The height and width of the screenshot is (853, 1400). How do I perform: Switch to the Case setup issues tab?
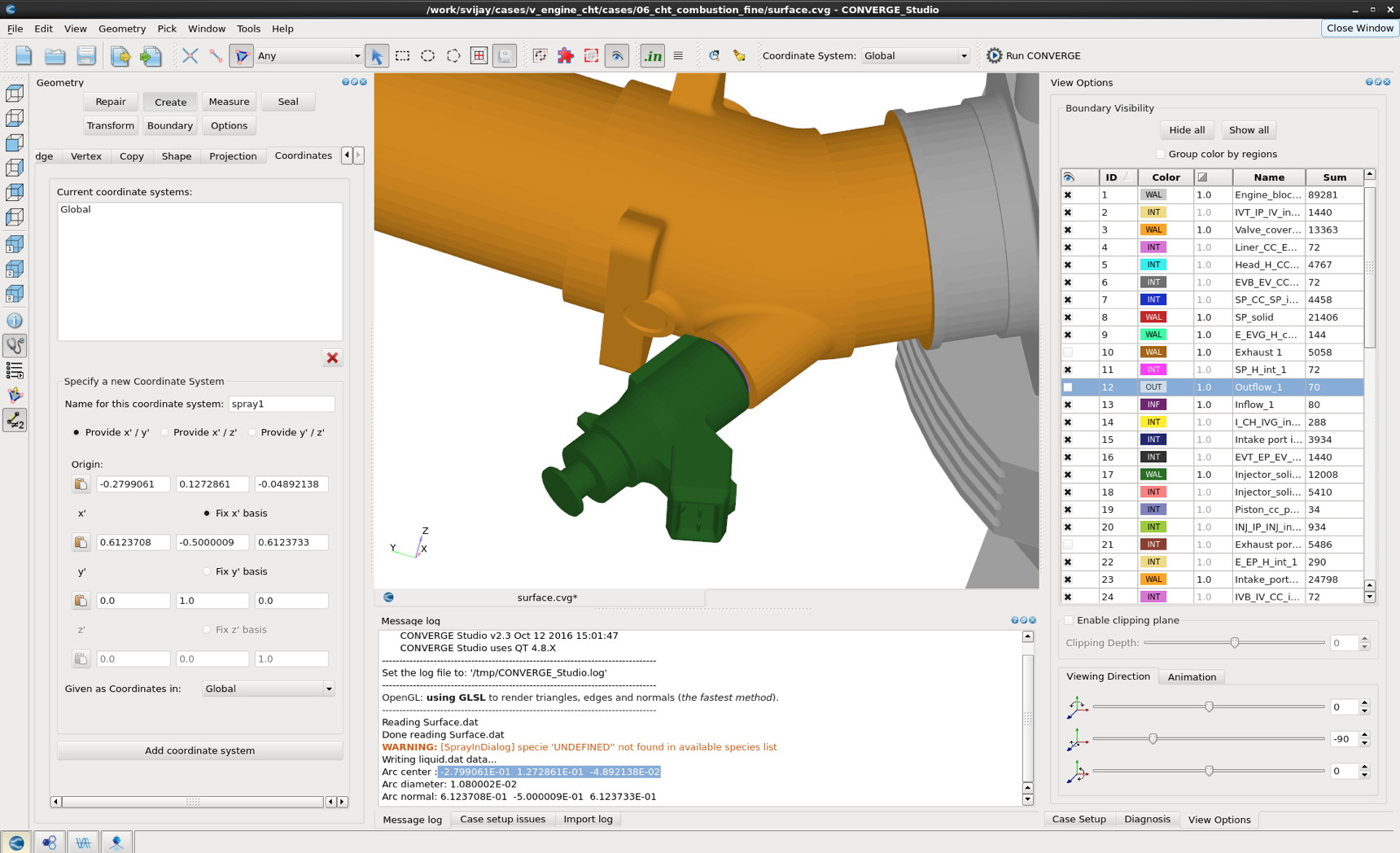click(x=502, y=819)
